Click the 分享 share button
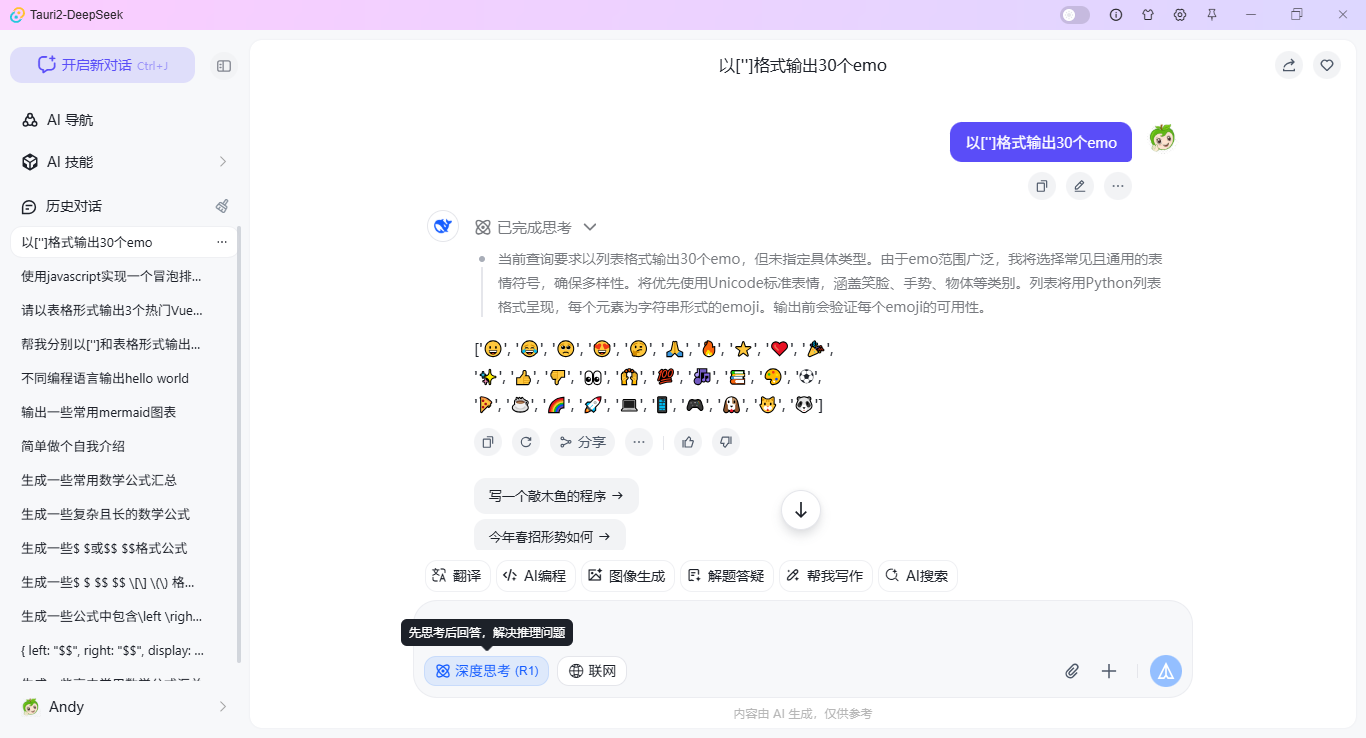 [582, 442]
